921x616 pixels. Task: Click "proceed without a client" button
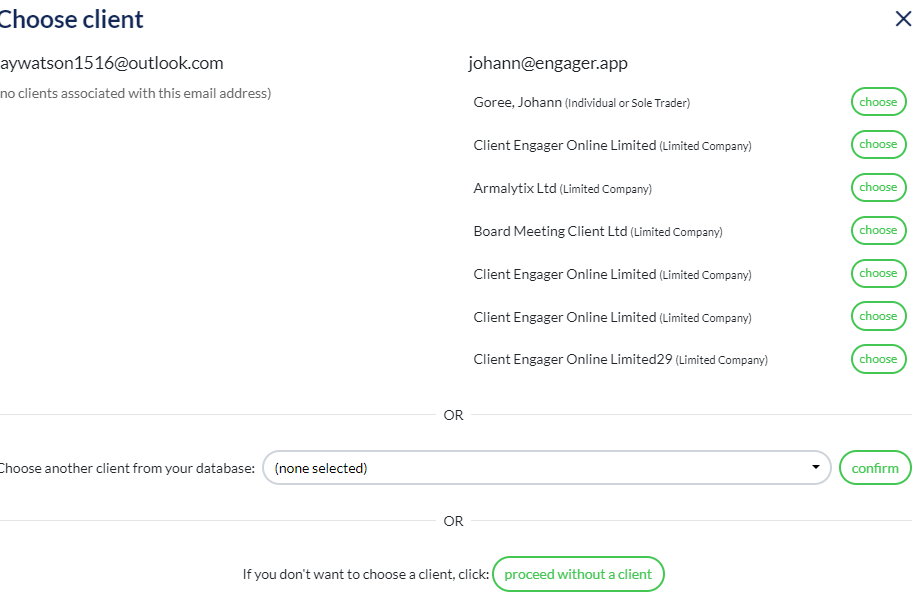point(578,574)
